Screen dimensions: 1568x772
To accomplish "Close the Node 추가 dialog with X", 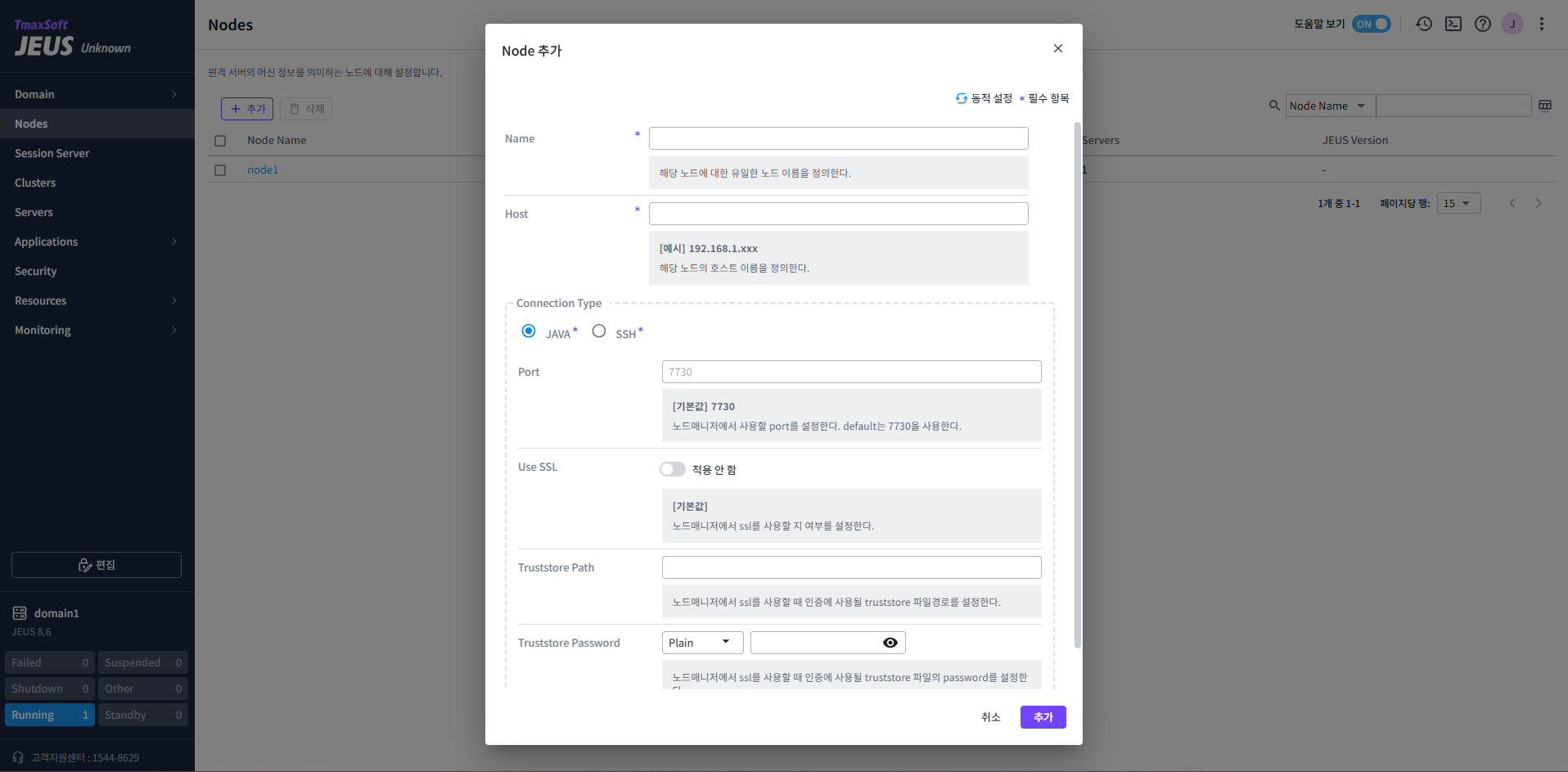I will tap(1057, 48).
